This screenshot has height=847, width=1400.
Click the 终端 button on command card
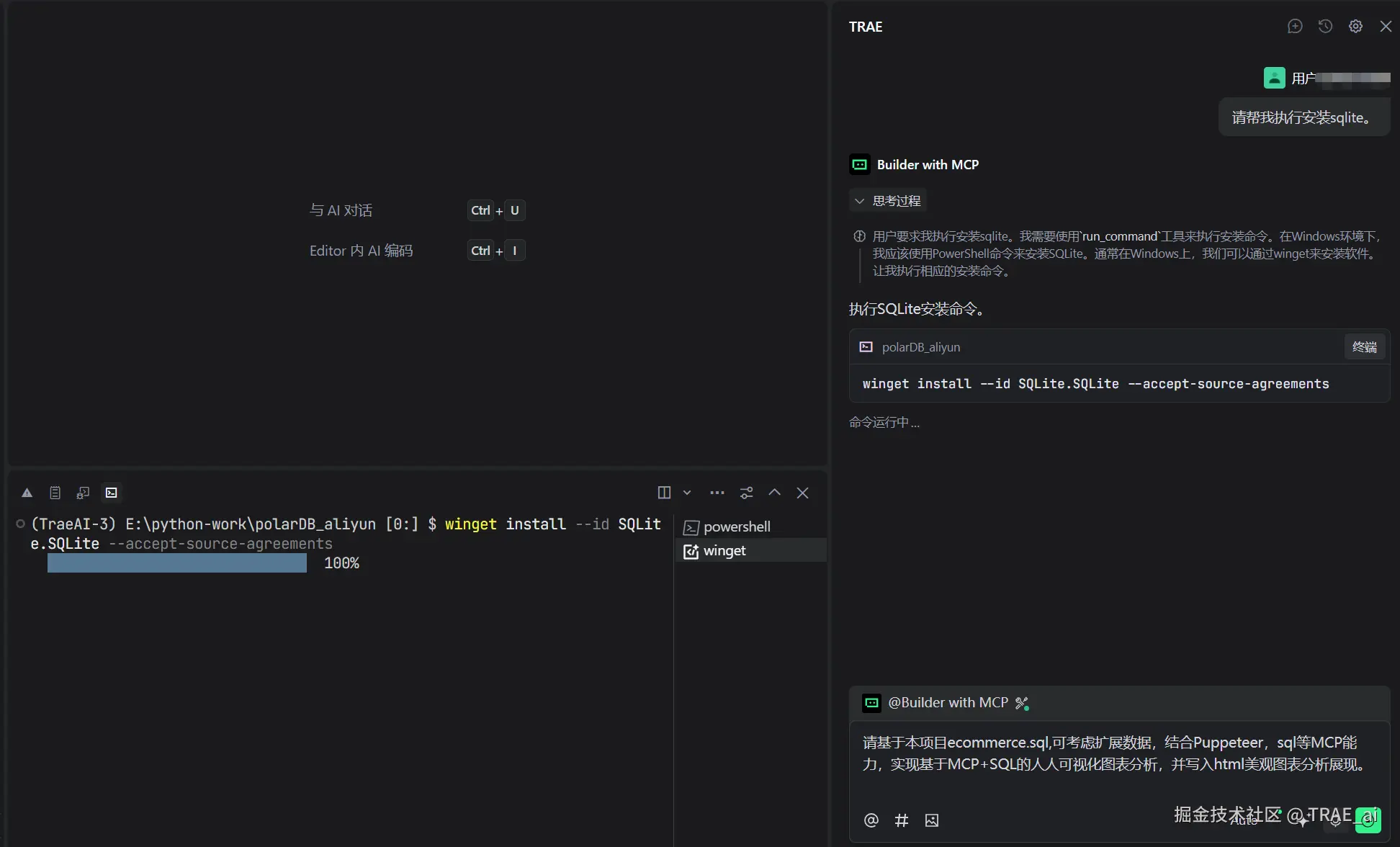point(1363,347)
